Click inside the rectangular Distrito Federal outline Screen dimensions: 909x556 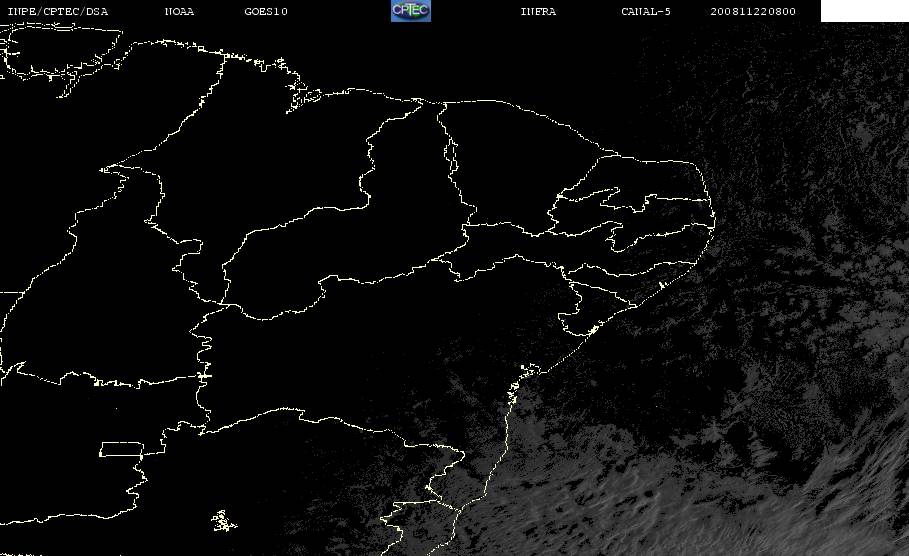click(x=122, y=449)
